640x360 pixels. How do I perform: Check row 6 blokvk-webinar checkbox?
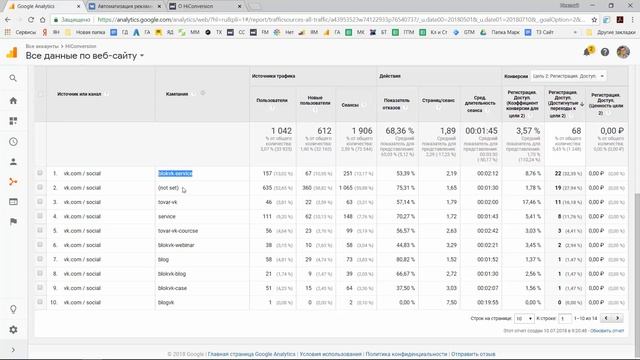pyautogui.click(x=40, y=244)
